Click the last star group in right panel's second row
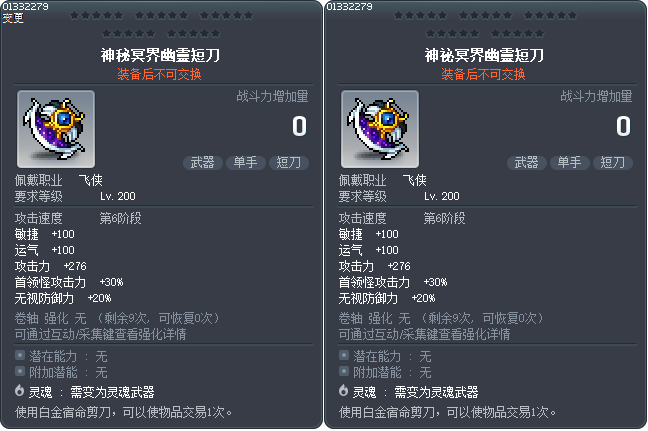The image size is (648, 431). click(x=517, y=33)
